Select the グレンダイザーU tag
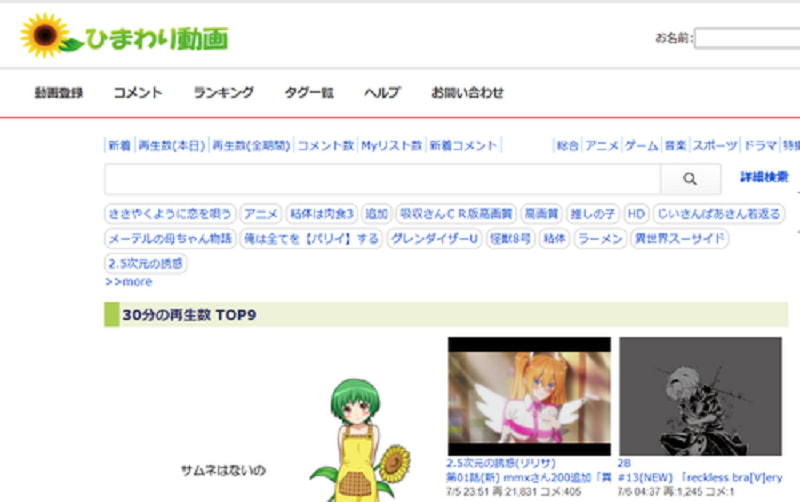Image resolution: width=800 pixels, height=502 pixels. [x=435, y=238]
